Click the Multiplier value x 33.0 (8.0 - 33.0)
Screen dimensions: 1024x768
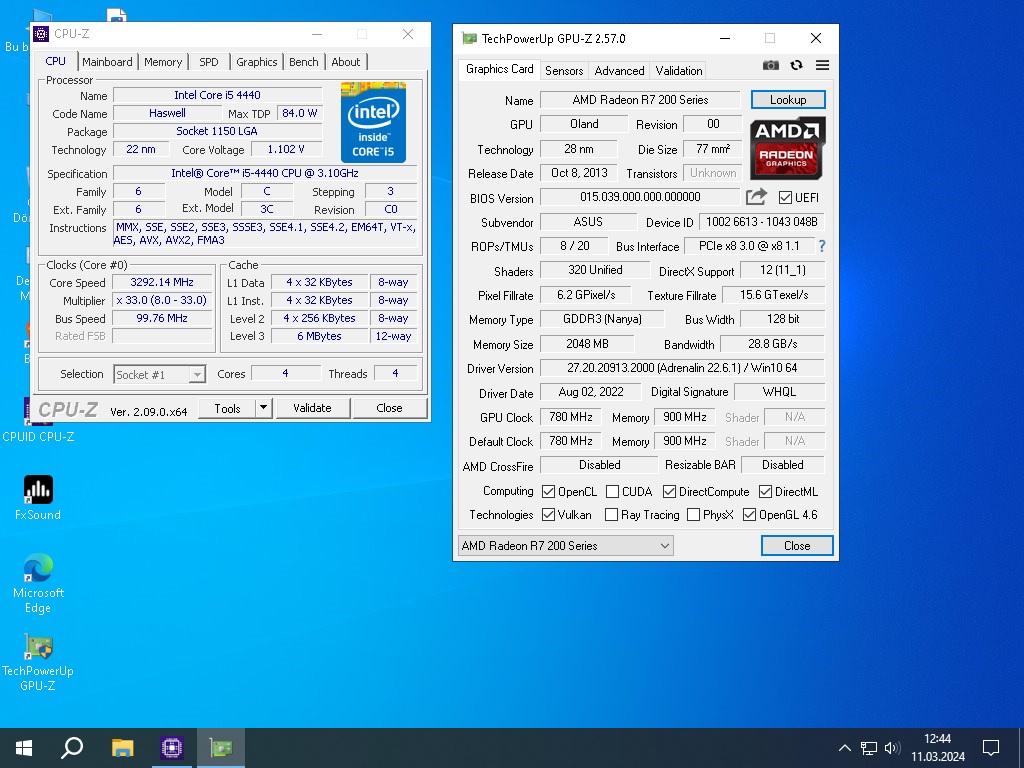click(162, 300)
